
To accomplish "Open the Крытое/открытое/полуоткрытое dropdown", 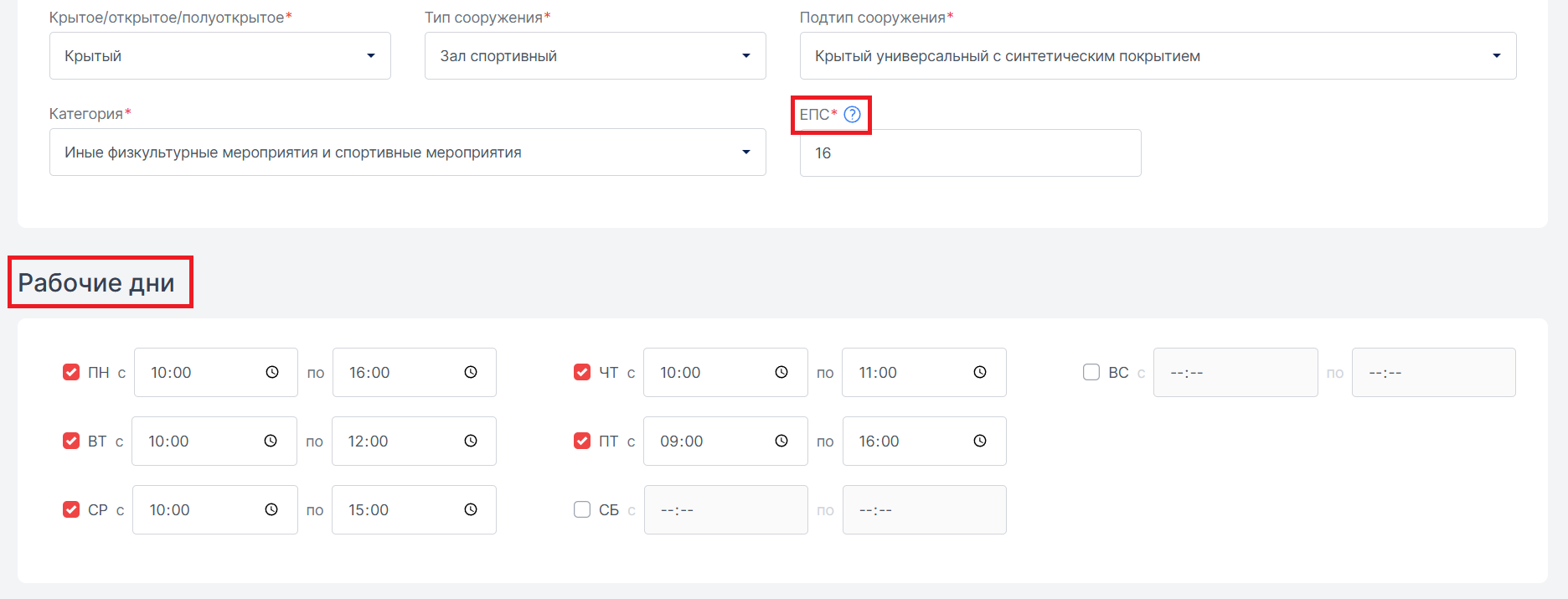I will coord(219,56).
